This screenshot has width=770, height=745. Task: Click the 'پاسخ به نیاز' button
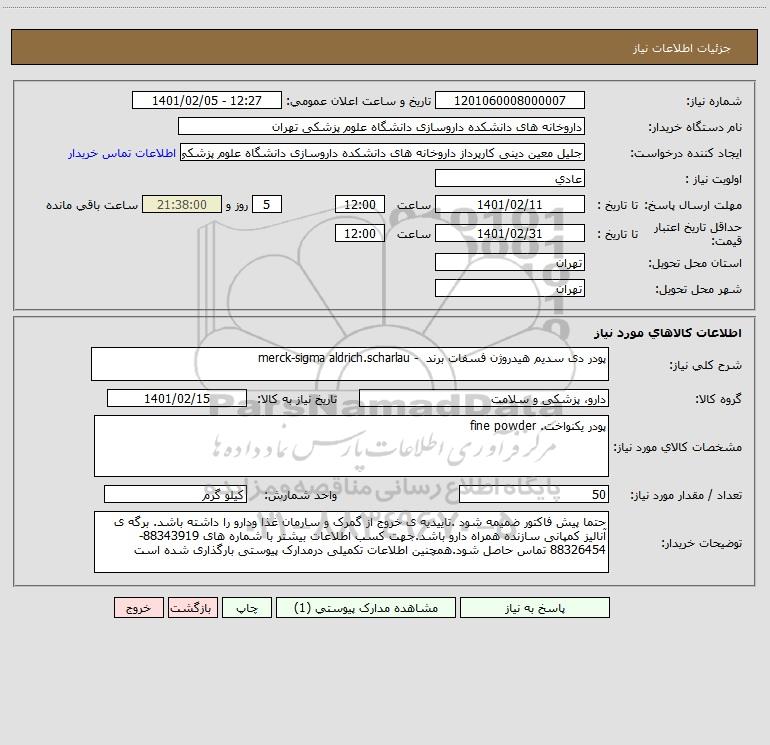click(535, 608)
